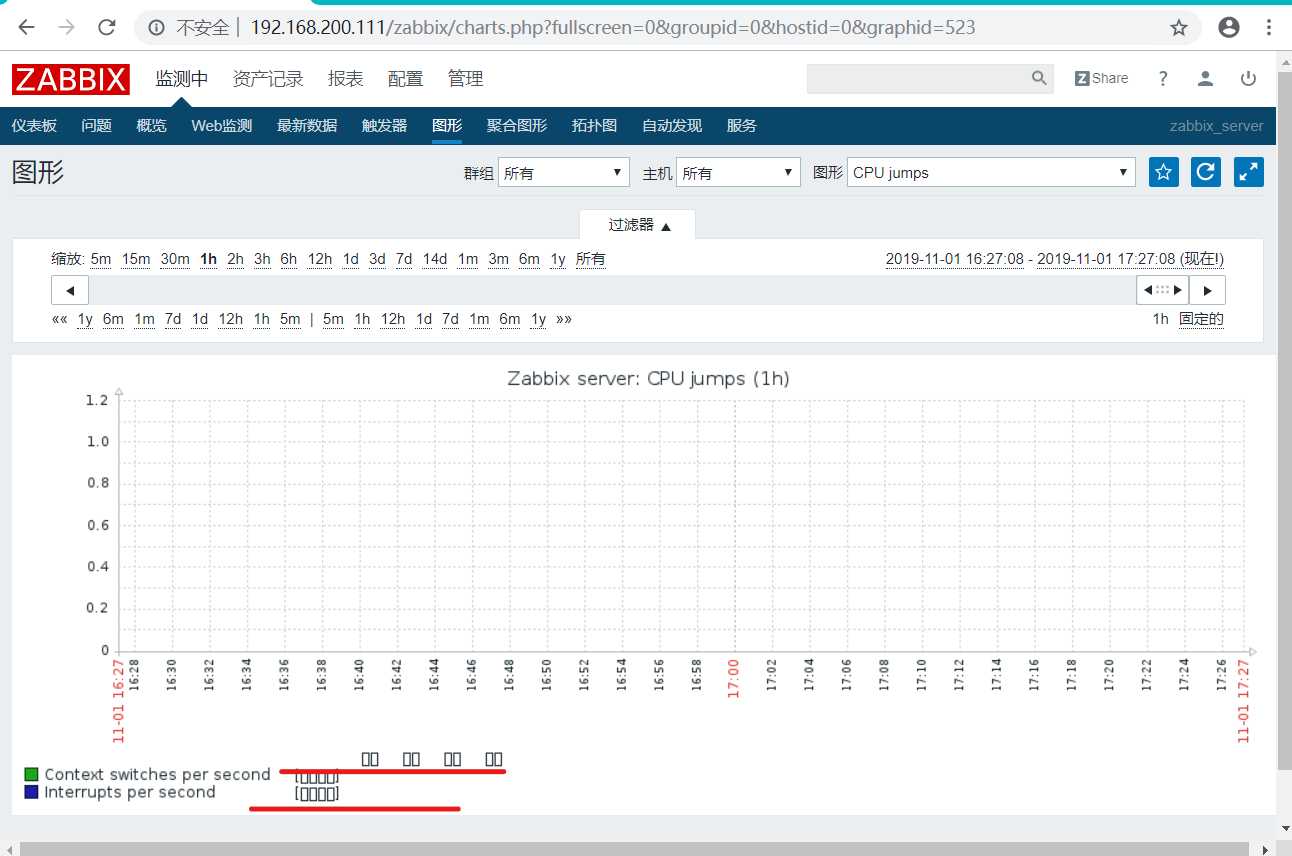Click zabbix_server label in navigation

coord(1216,126)
